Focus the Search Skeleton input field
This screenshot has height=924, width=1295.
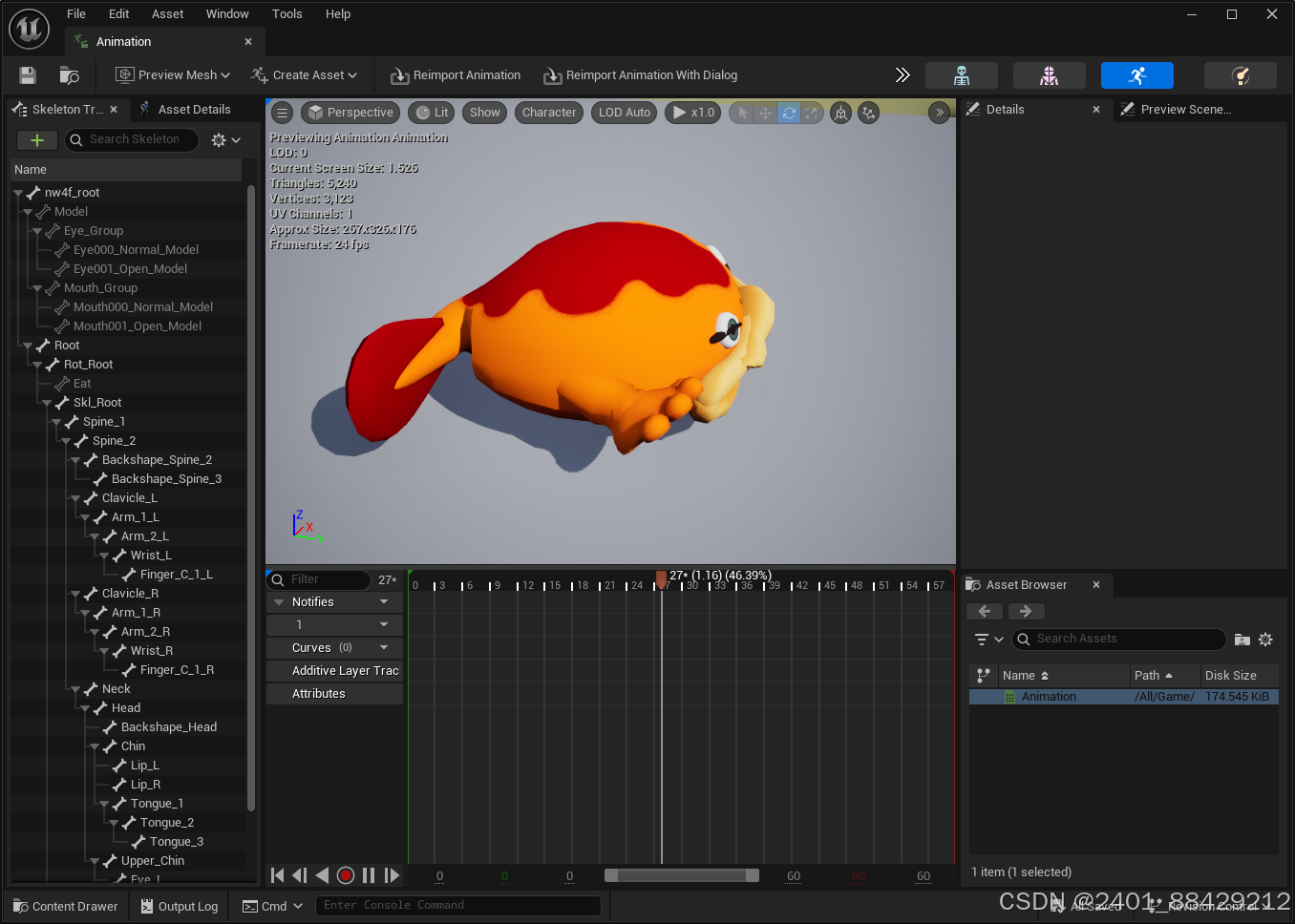132,140
